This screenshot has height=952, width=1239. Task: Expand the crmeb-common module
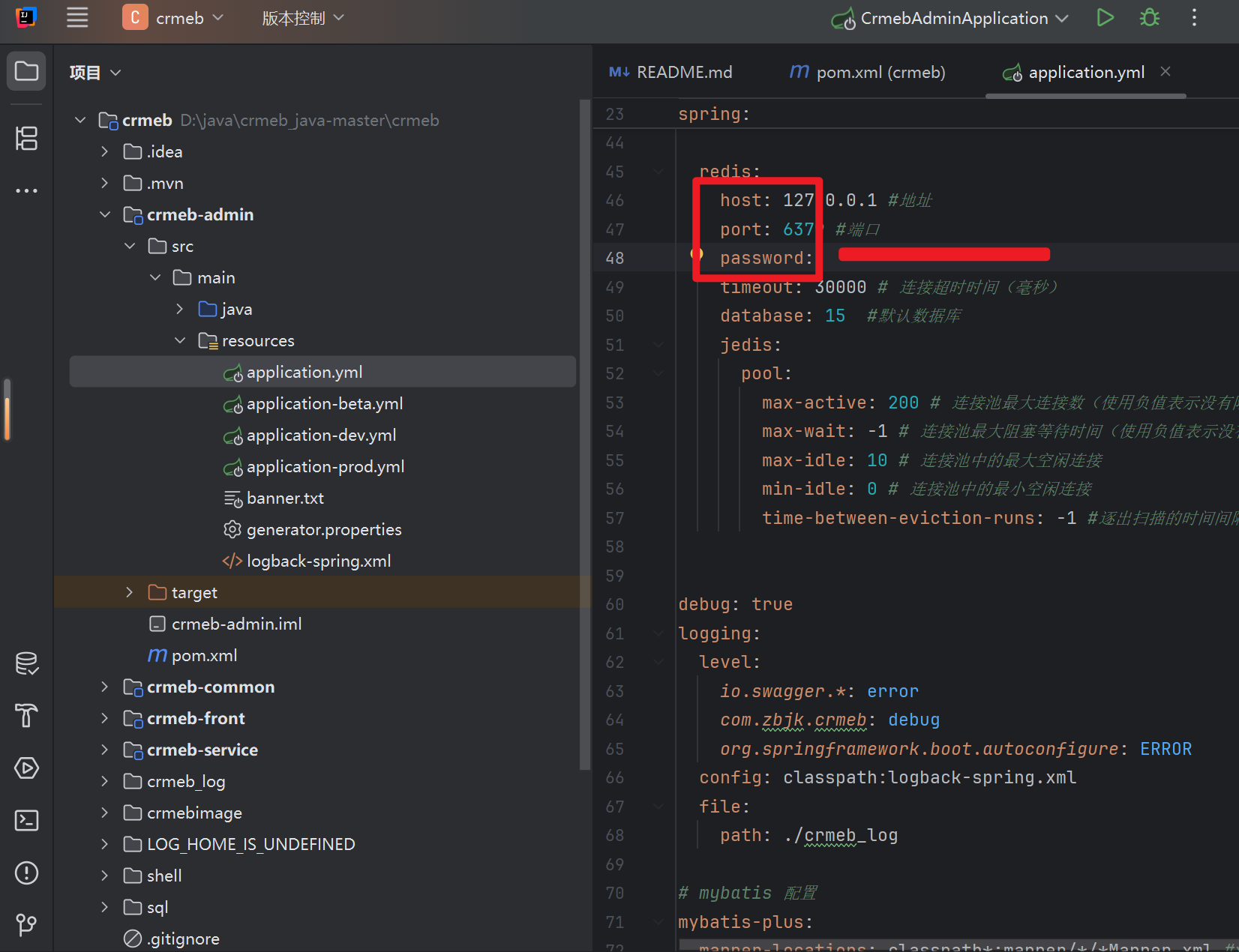105,687
